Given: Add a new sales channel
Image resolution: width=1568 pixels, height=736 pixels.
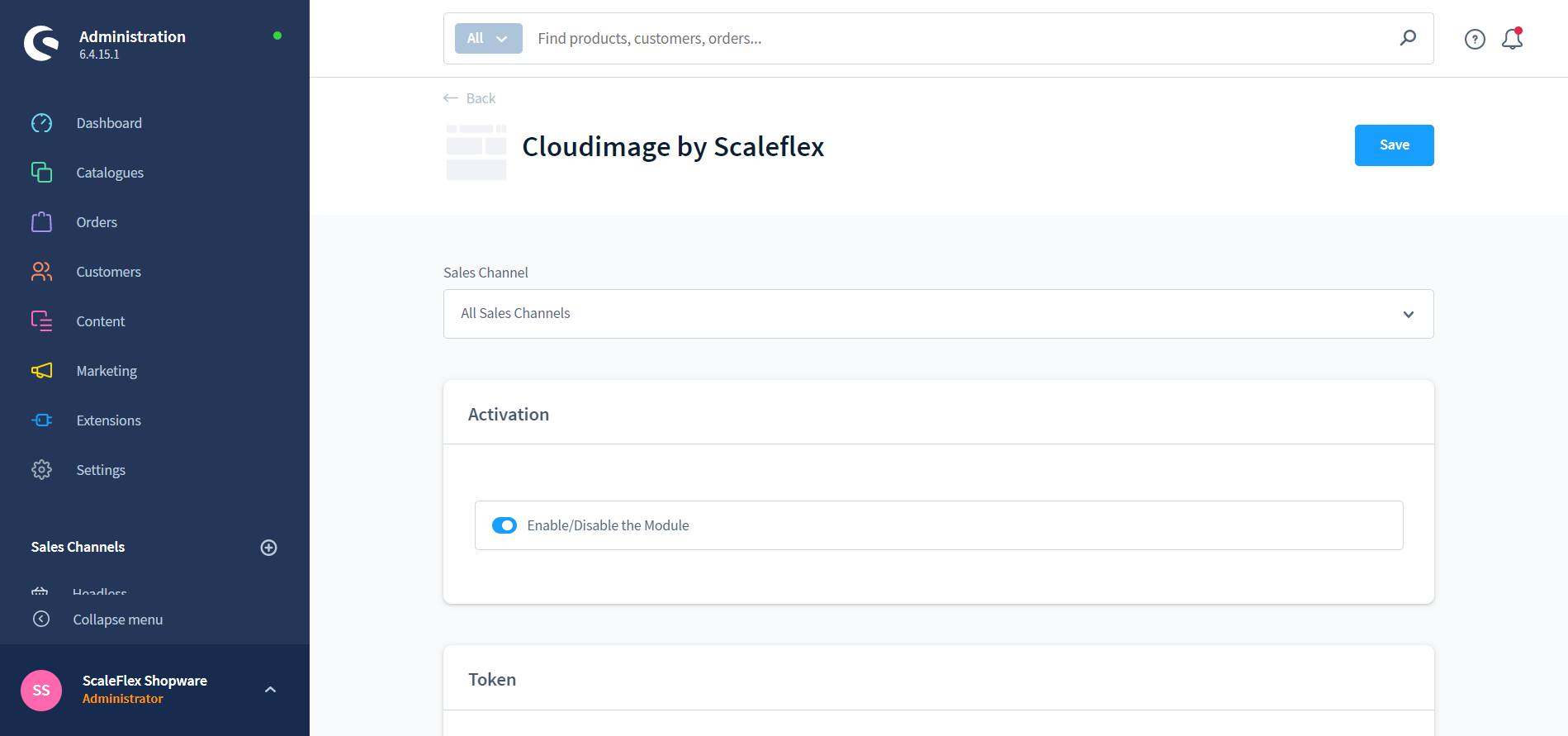Looking at the screenshot, I should click(x=268, y=548).
